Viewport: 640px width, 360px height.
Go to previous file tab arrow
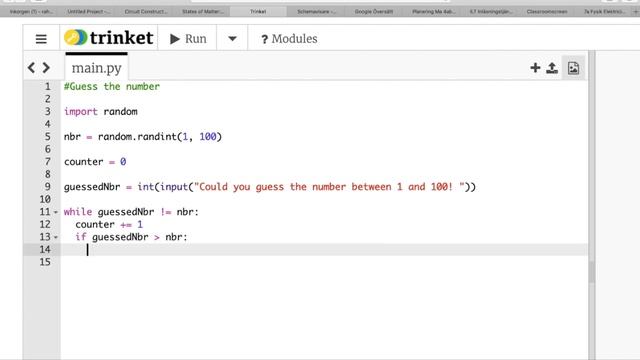coord(31,68)
